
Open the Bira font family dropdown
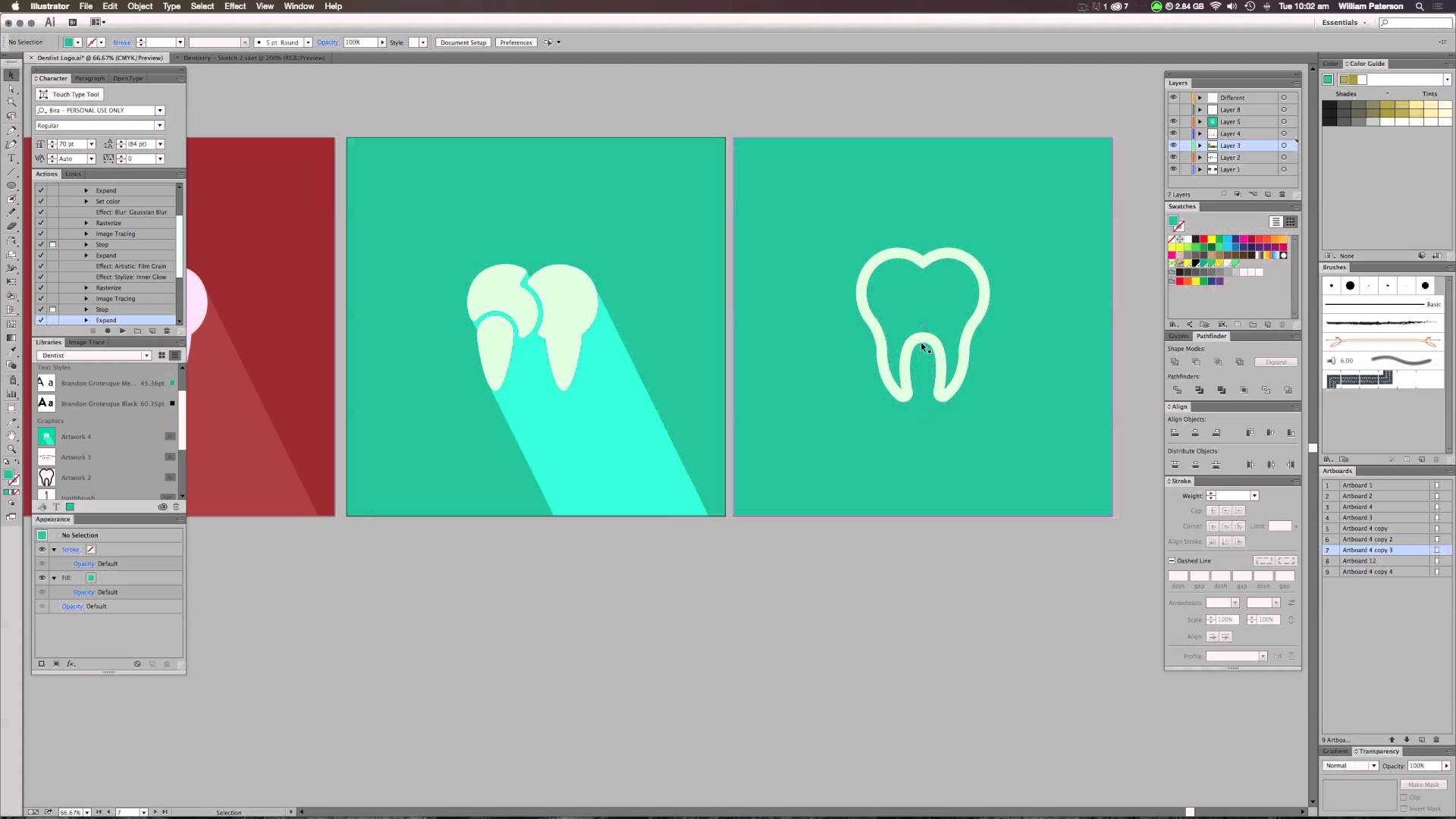coord(160,110)
